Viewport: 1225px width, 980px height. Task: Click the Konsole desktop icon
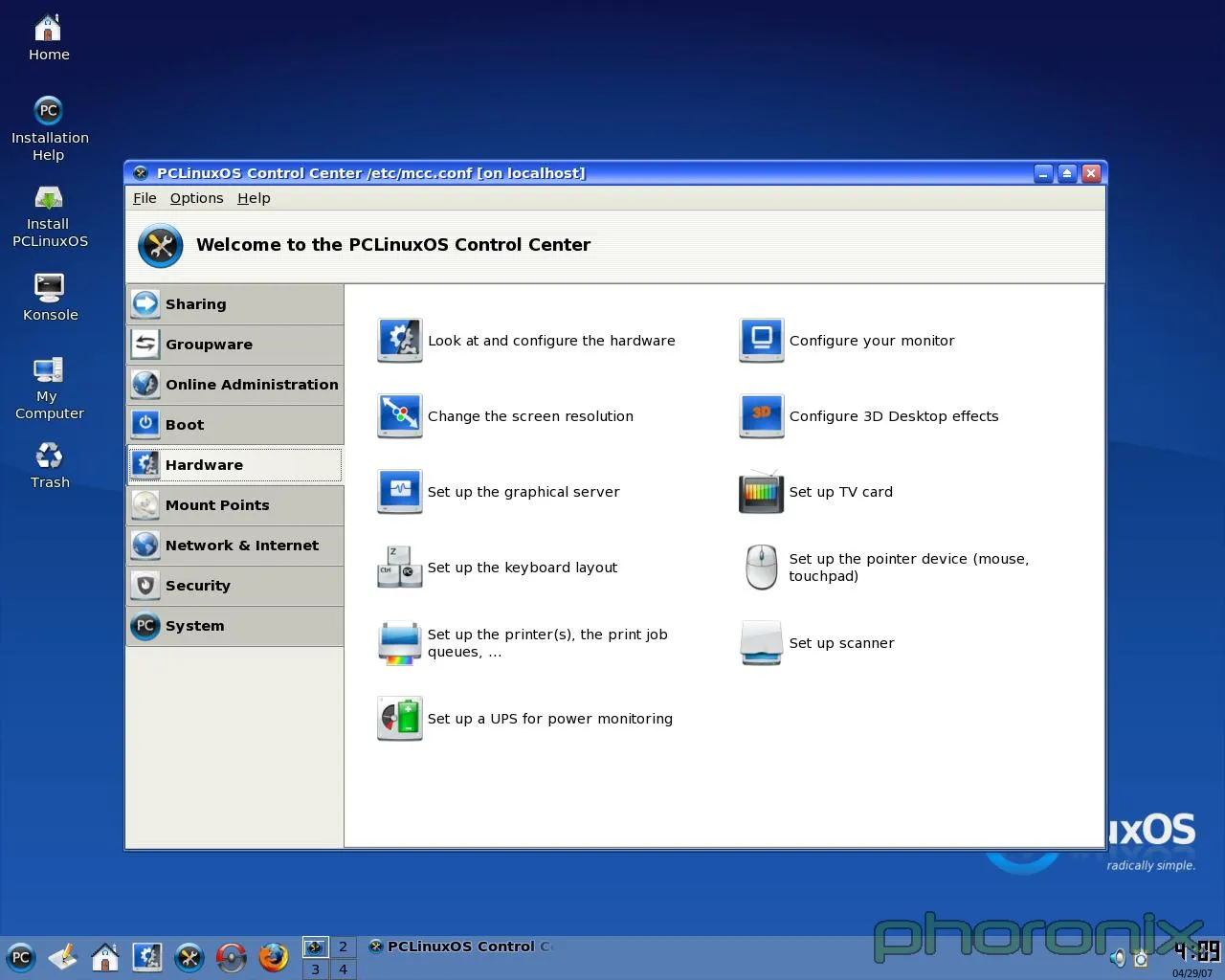coord(50,298)
